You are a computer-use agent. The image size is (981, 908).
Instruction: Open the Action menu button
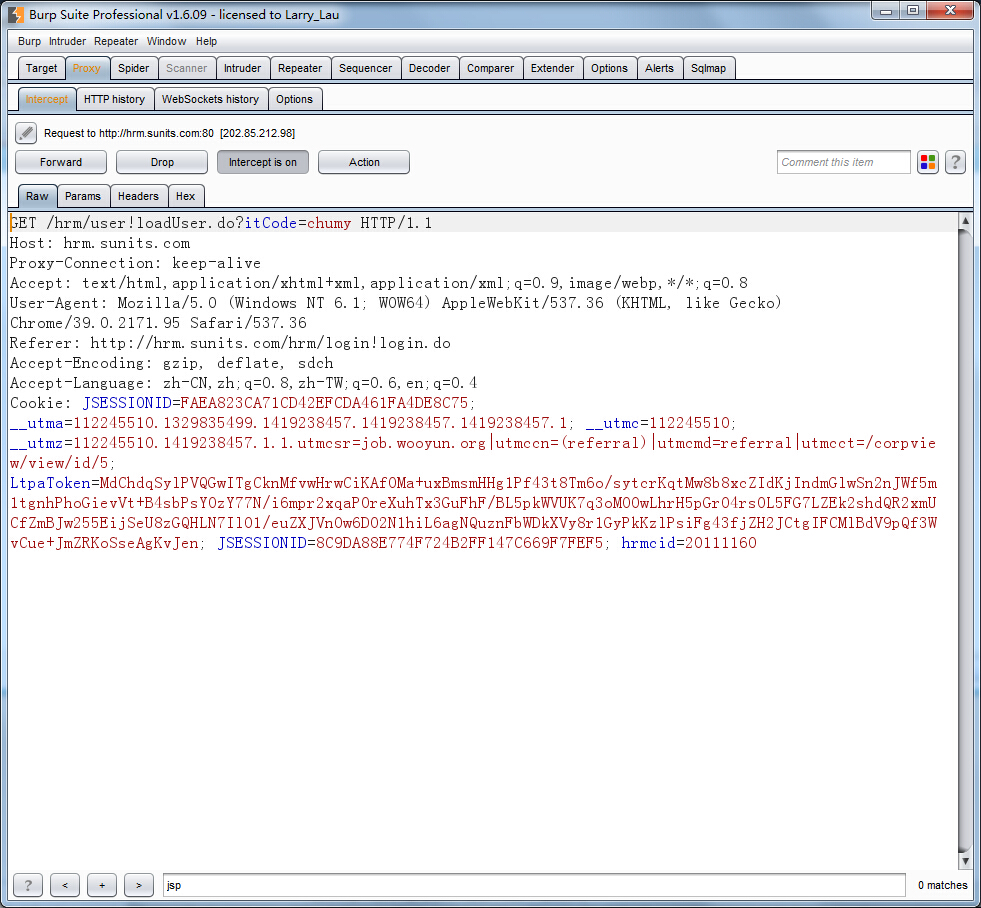364,162
